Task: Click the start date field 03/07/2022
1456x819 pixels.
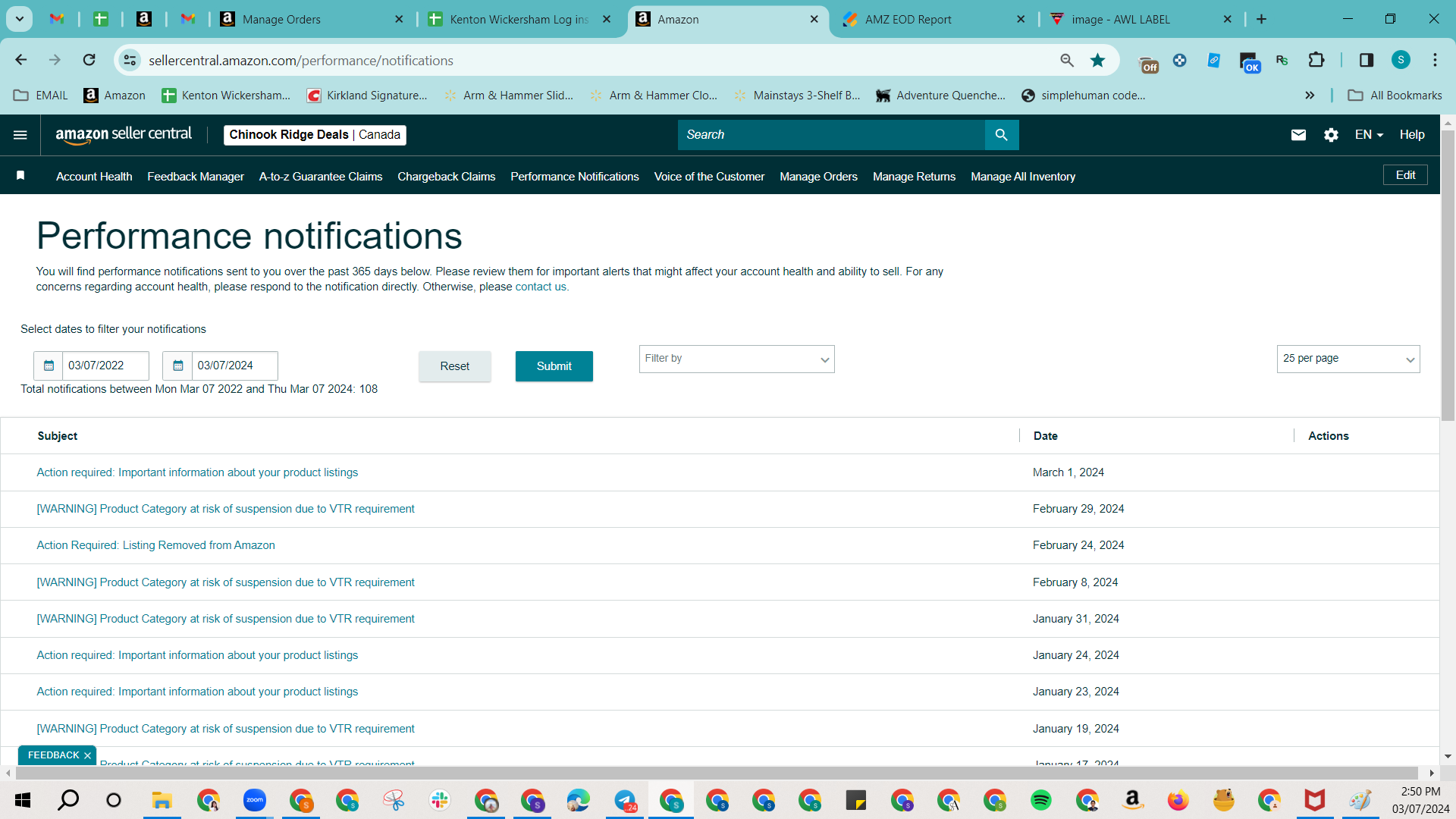Action: click(x=105, y=366)
